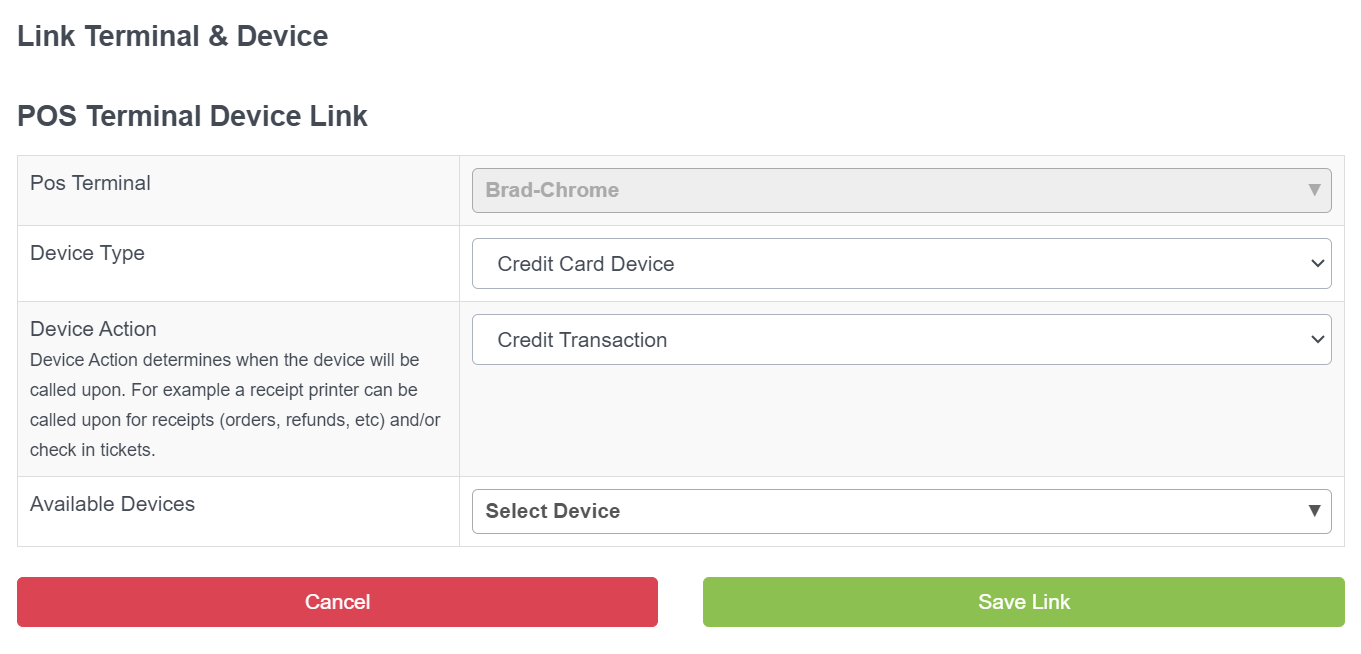Expand the Select Device combo box

[x=901, y=511]
